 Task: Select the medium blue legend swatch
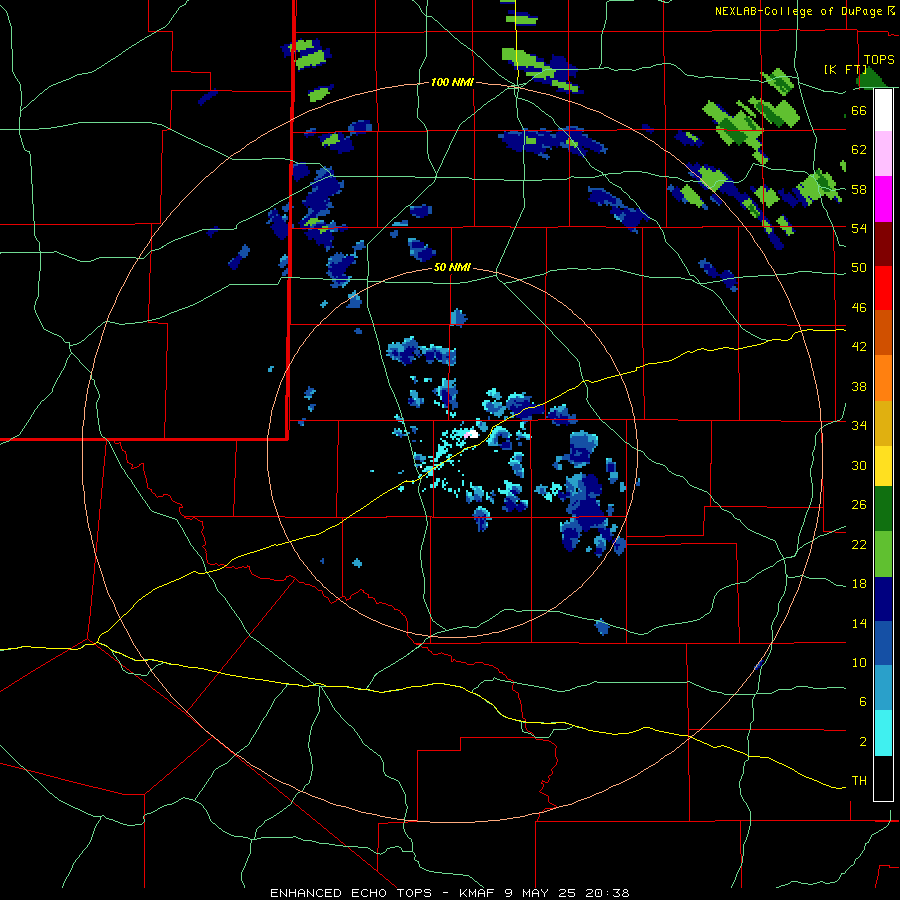883,643
